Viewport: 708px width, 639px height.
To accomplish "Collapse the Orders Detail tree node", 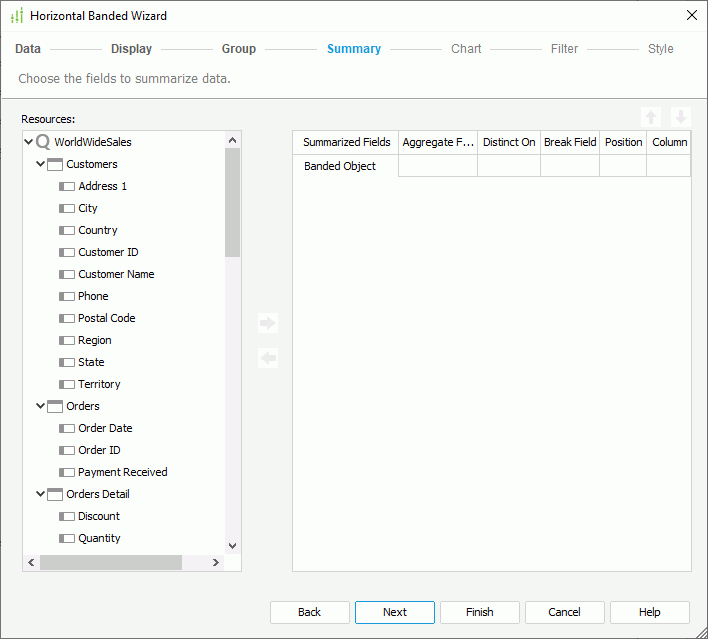I will point(41,494).
